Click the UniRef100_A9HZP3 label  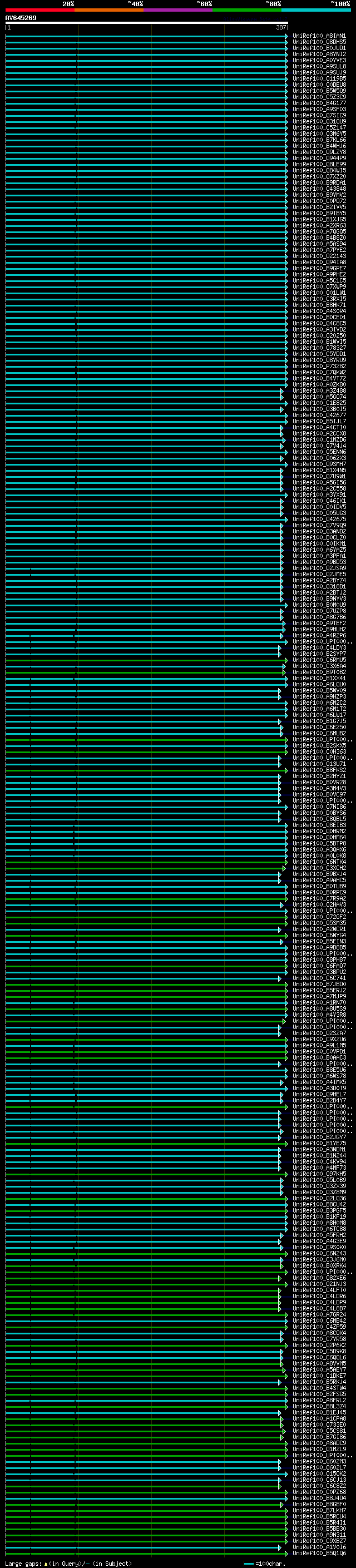pyautogui.click(x=319, y=696)
